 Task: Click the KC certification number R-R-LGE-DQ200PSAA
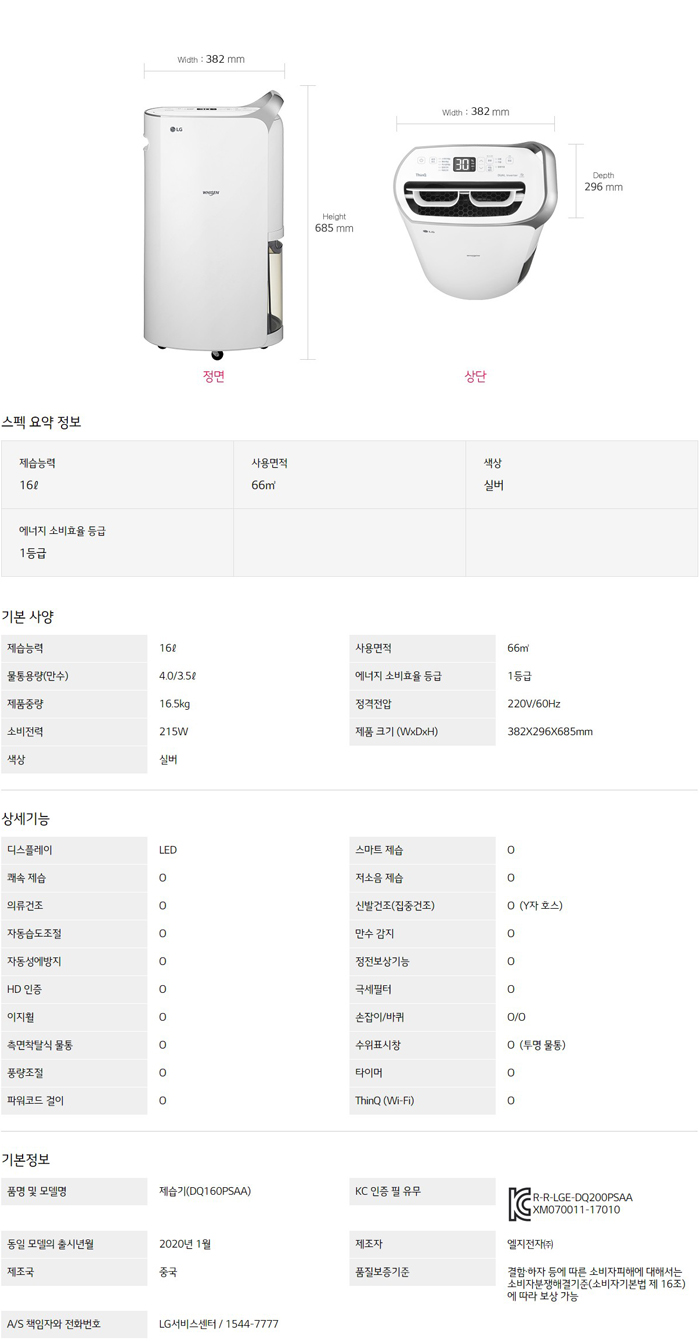click(x=583, y=1197)
